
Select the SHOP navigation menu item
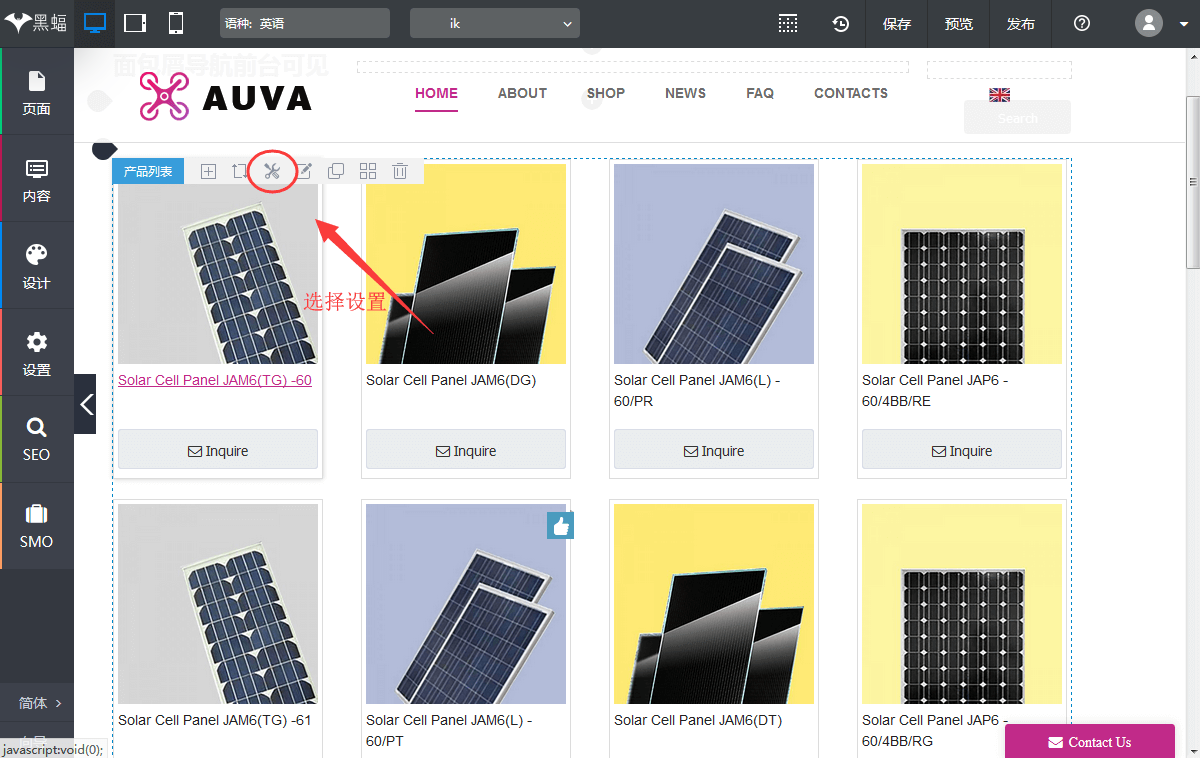click(x=605, y=93)
